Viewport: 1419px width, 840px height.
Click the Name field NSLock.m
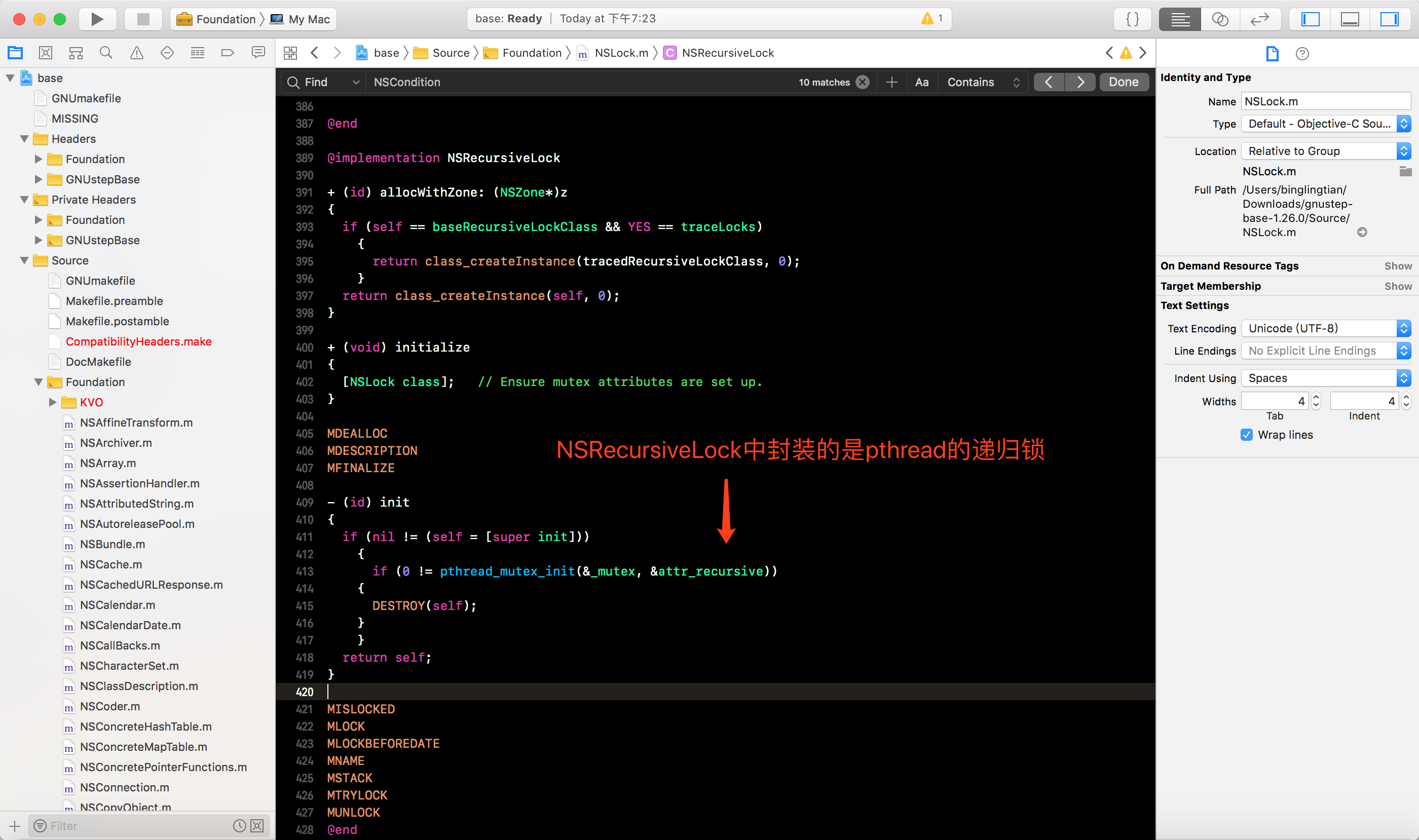1326,101
